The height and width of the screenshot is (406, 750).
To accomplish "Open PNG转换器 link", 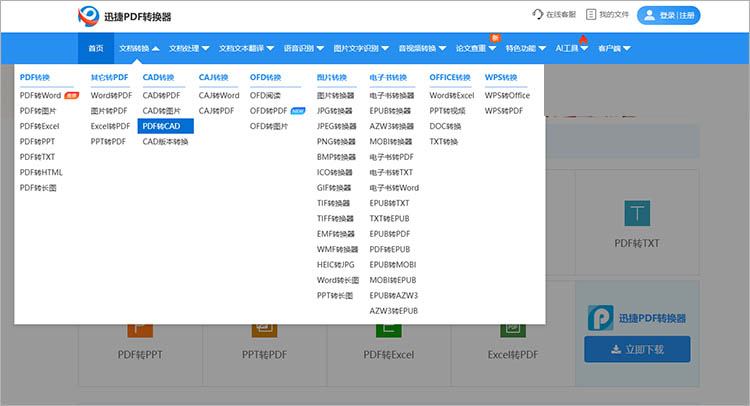I will 336,142.
